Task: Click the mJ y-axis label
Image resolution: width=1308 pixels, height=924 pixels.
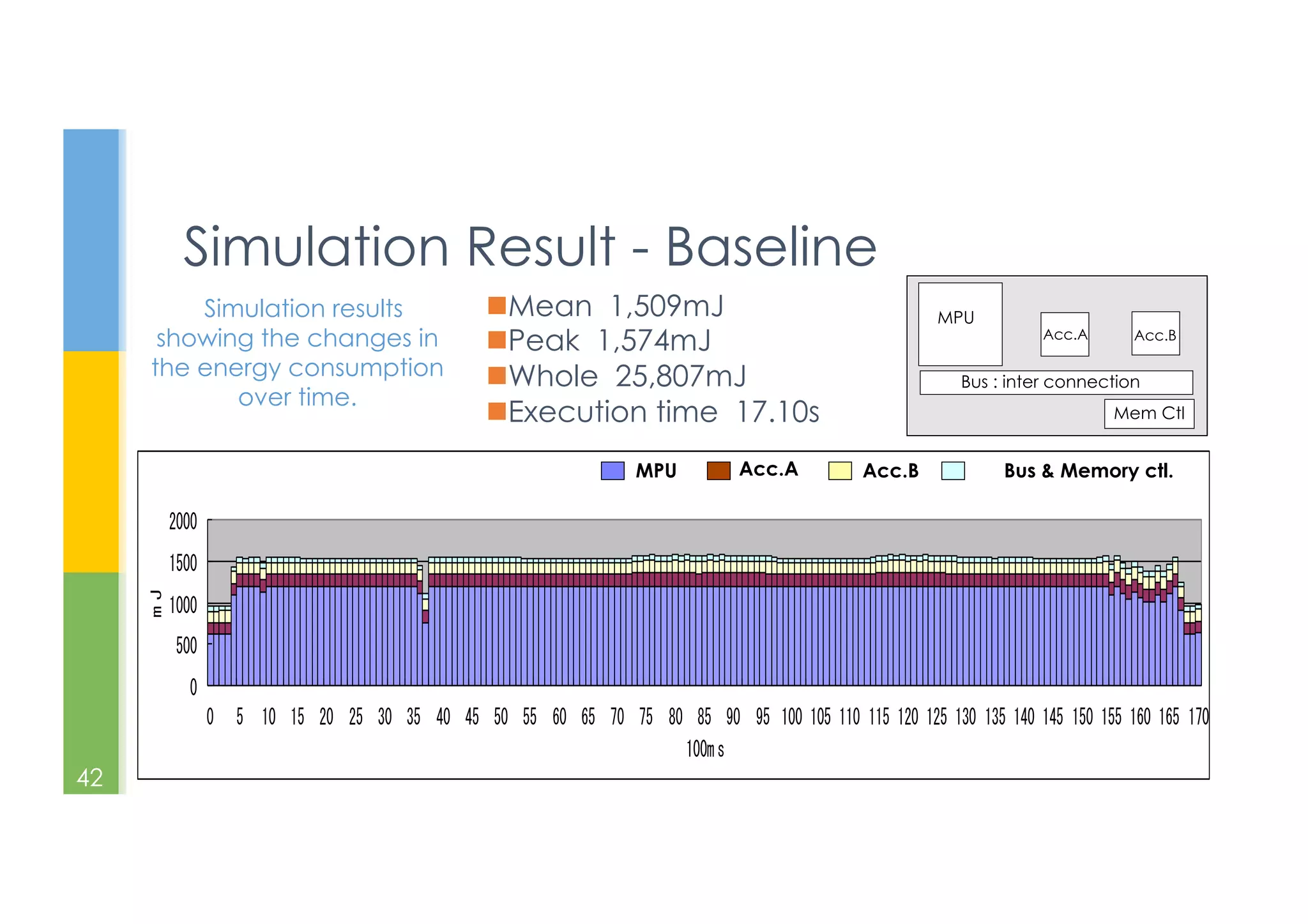Action: click(156, 603)
